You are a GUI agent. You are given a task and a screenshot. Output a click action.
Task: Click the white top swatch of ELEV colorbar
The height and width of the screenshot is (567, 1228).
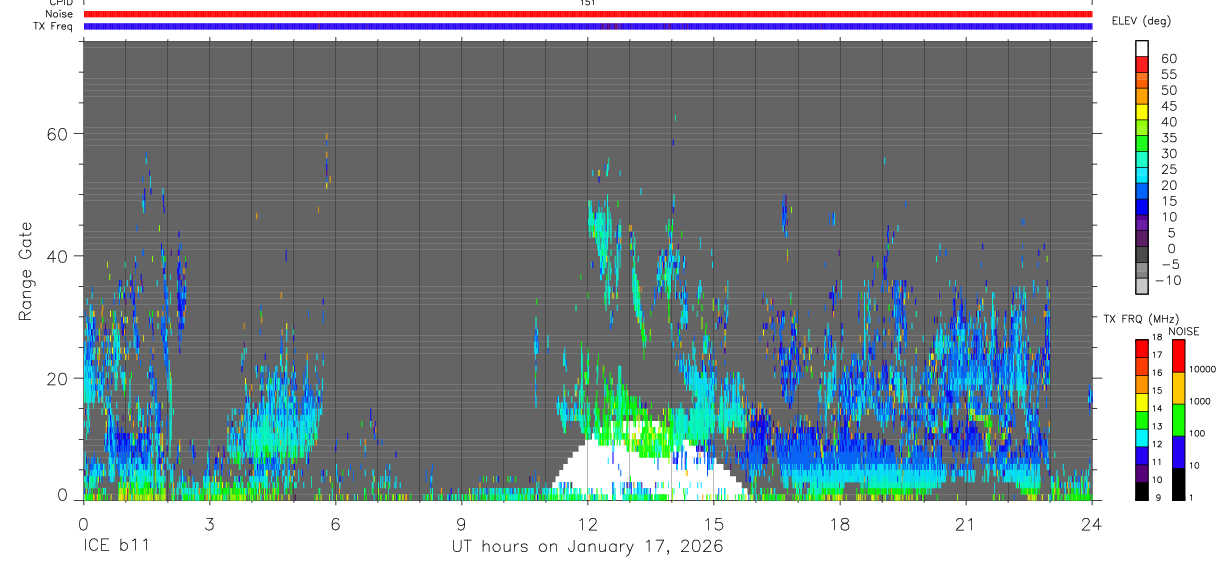coord(1142,48)
